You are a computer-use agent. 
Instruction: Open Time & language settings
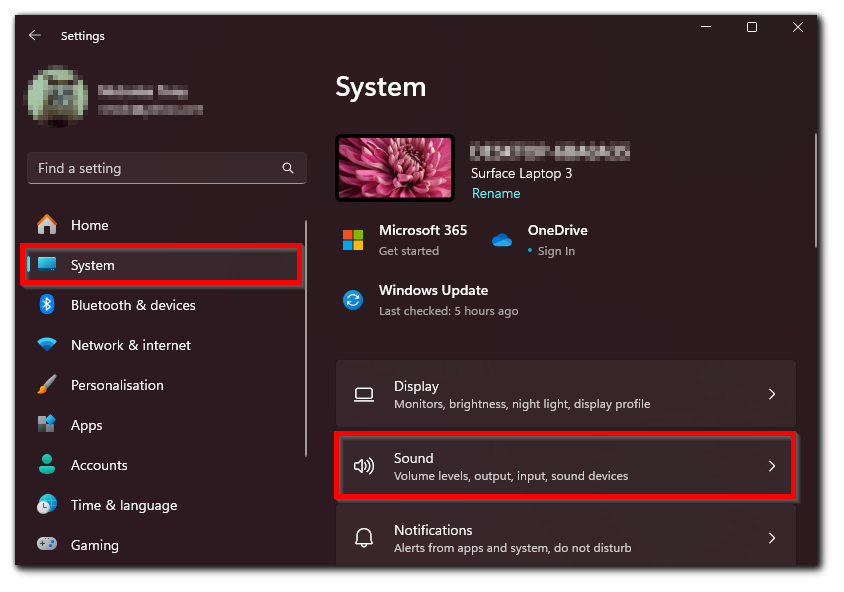[x=123, y=505]
